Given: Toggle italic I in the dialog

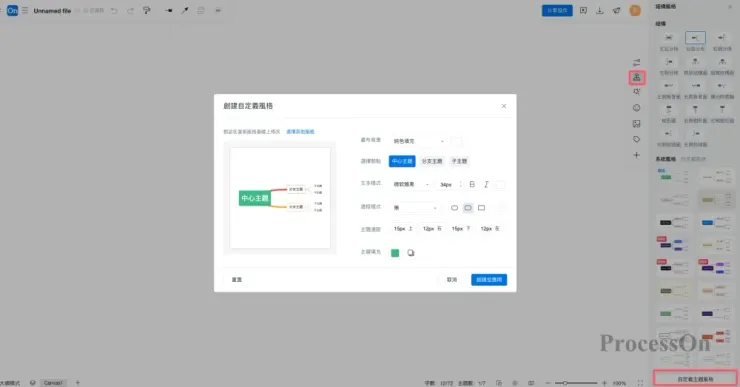Looking at the screenshot, I should [486, 184].
